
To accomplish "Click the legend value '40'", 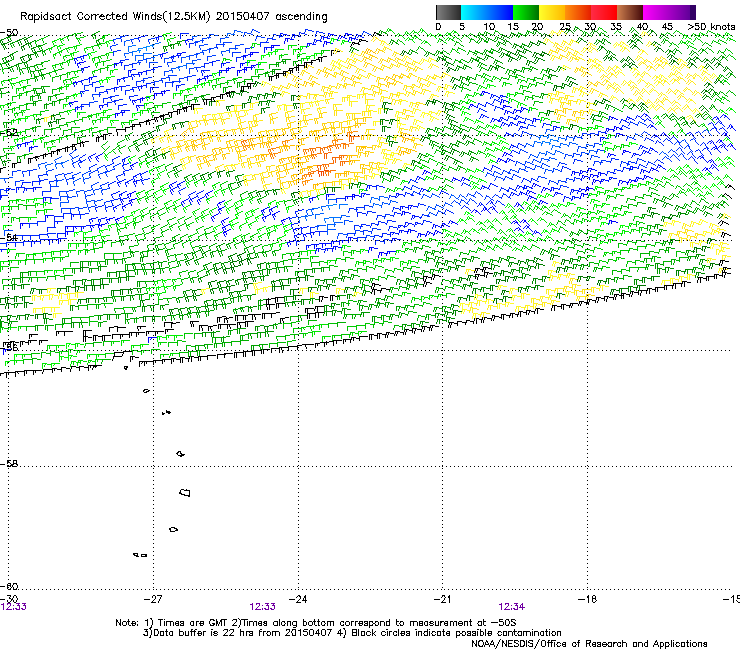I will pyautogui.click(x=642, y=27).
